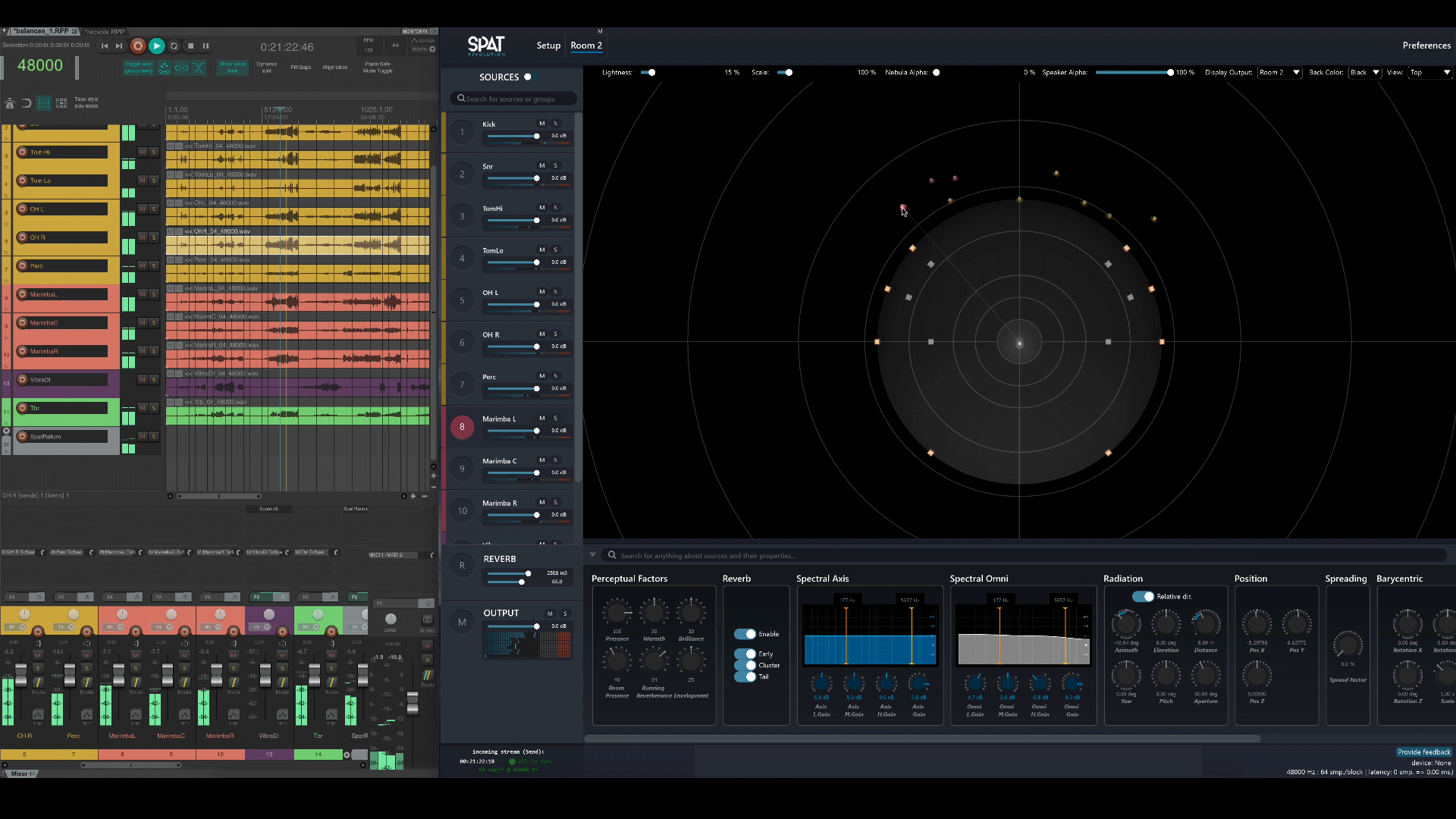The width and height of the screenshot is (1456, 819).
Task: Open the Display Output Room 2 dropdown
Action: click(1279, 73)
